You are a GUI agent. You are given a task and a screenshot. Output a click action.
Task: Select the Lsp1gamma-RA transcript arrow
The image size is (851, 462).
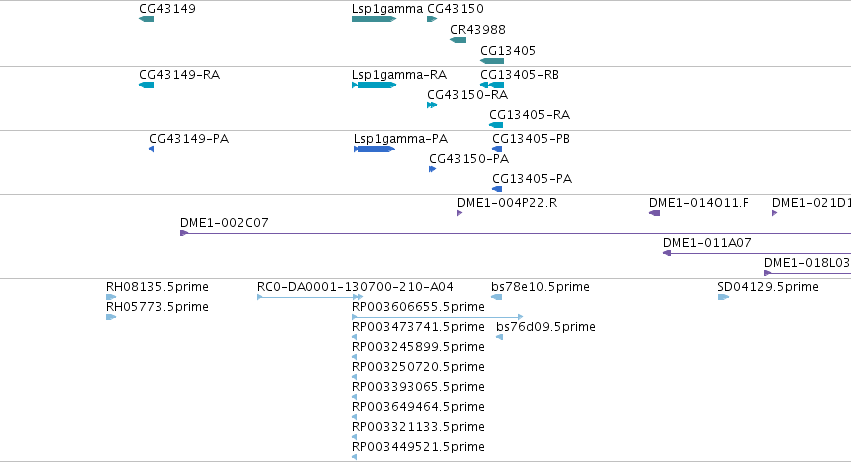pyautogui.click(x=374, y=85)
